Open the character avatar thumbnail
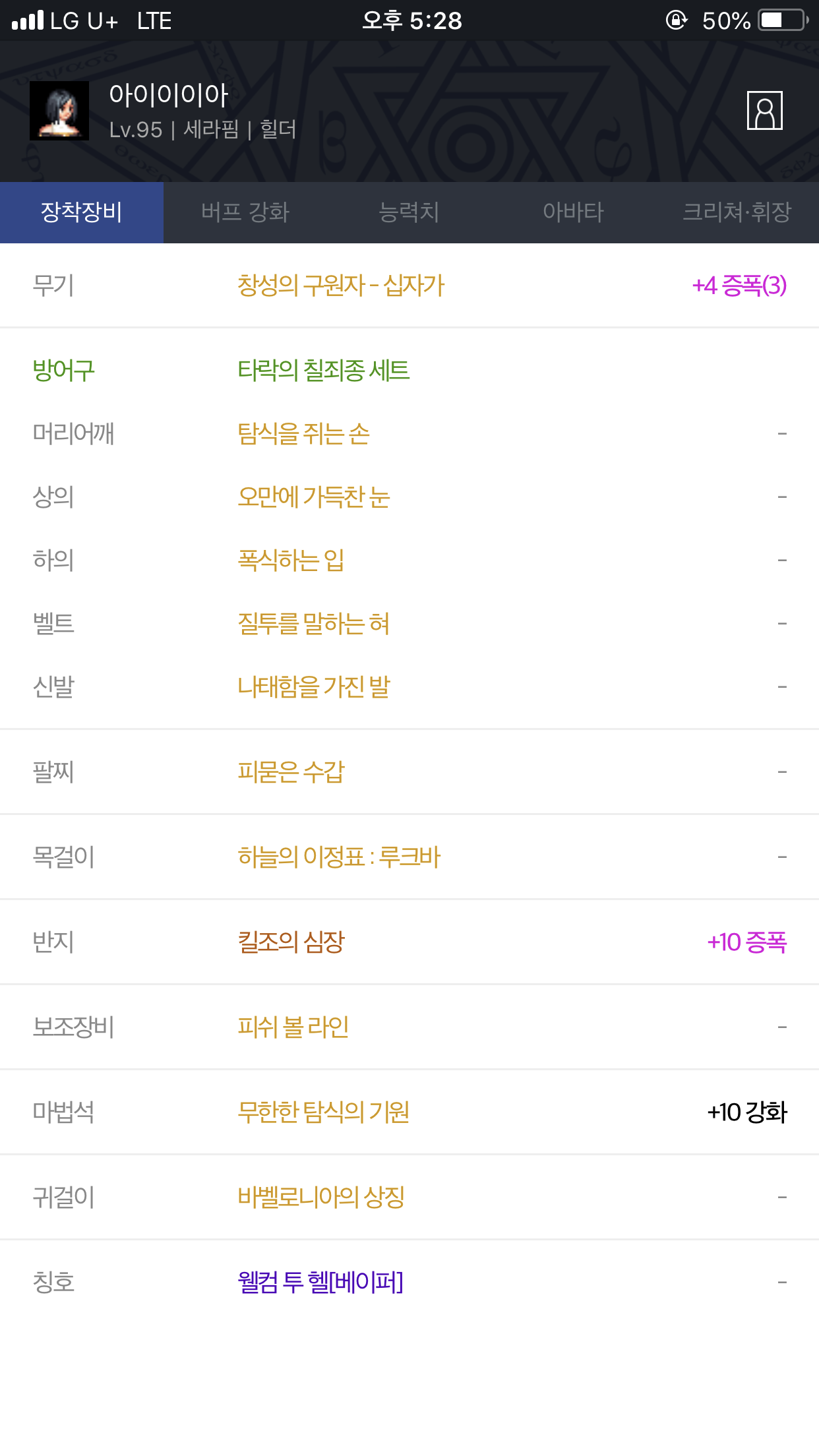The width and height of the screenshot is (819, 1456). pyautogui.click(x=59, y=111)
